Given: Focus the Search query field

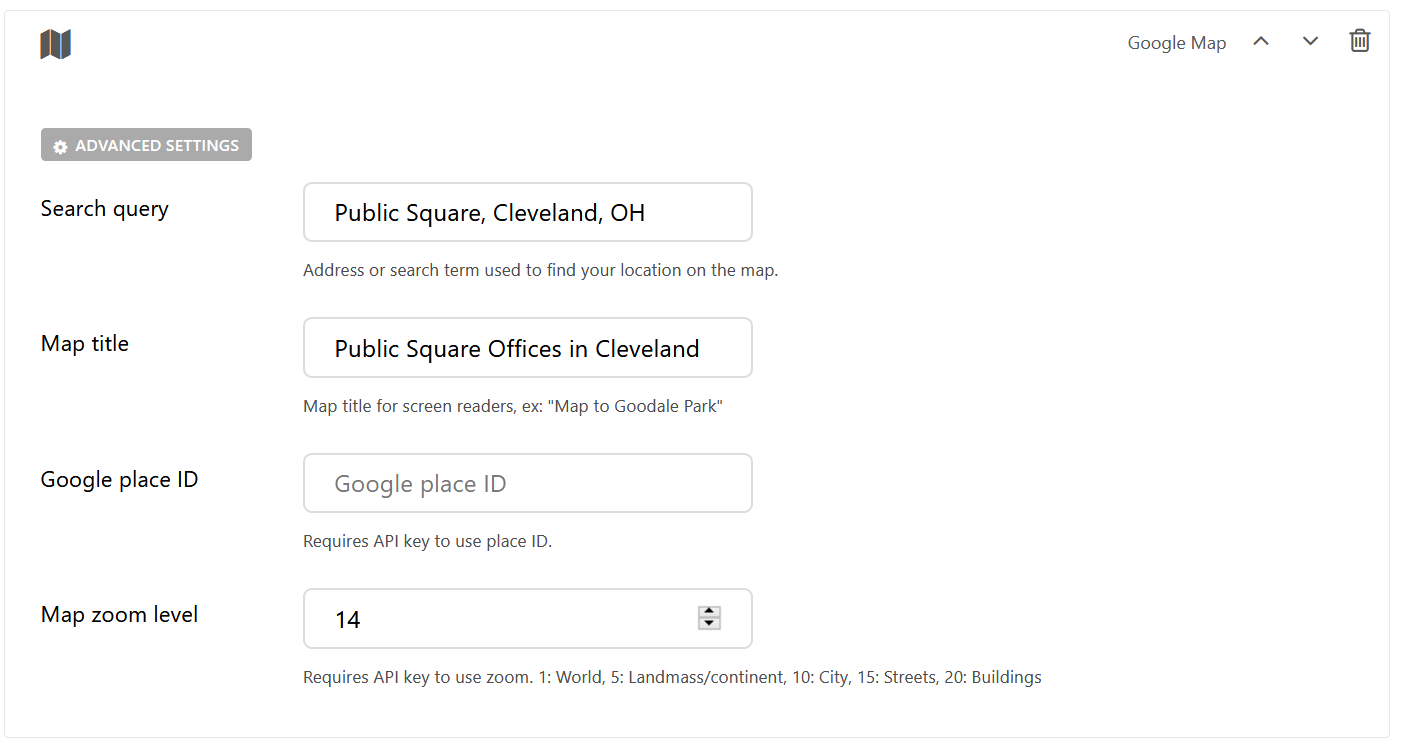Looking at the screenshot, I should click(x=527, y=212).
